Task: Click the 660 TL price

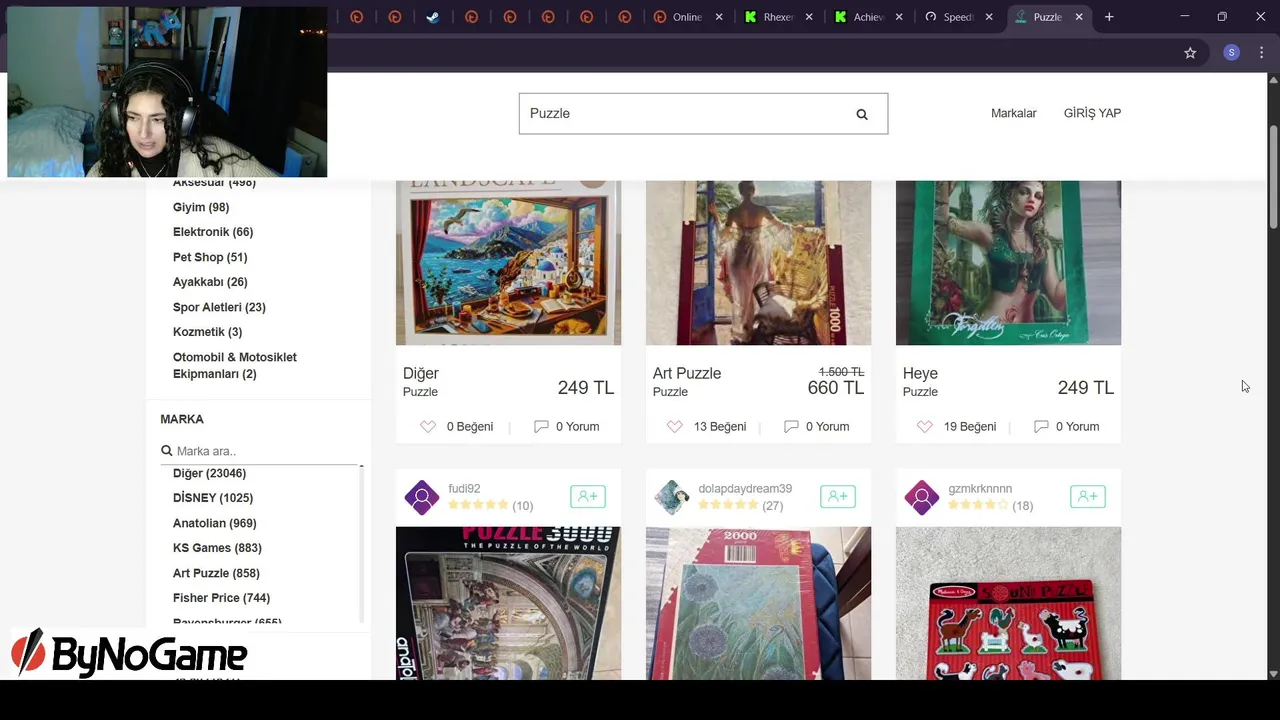Action: click(836, 388)
